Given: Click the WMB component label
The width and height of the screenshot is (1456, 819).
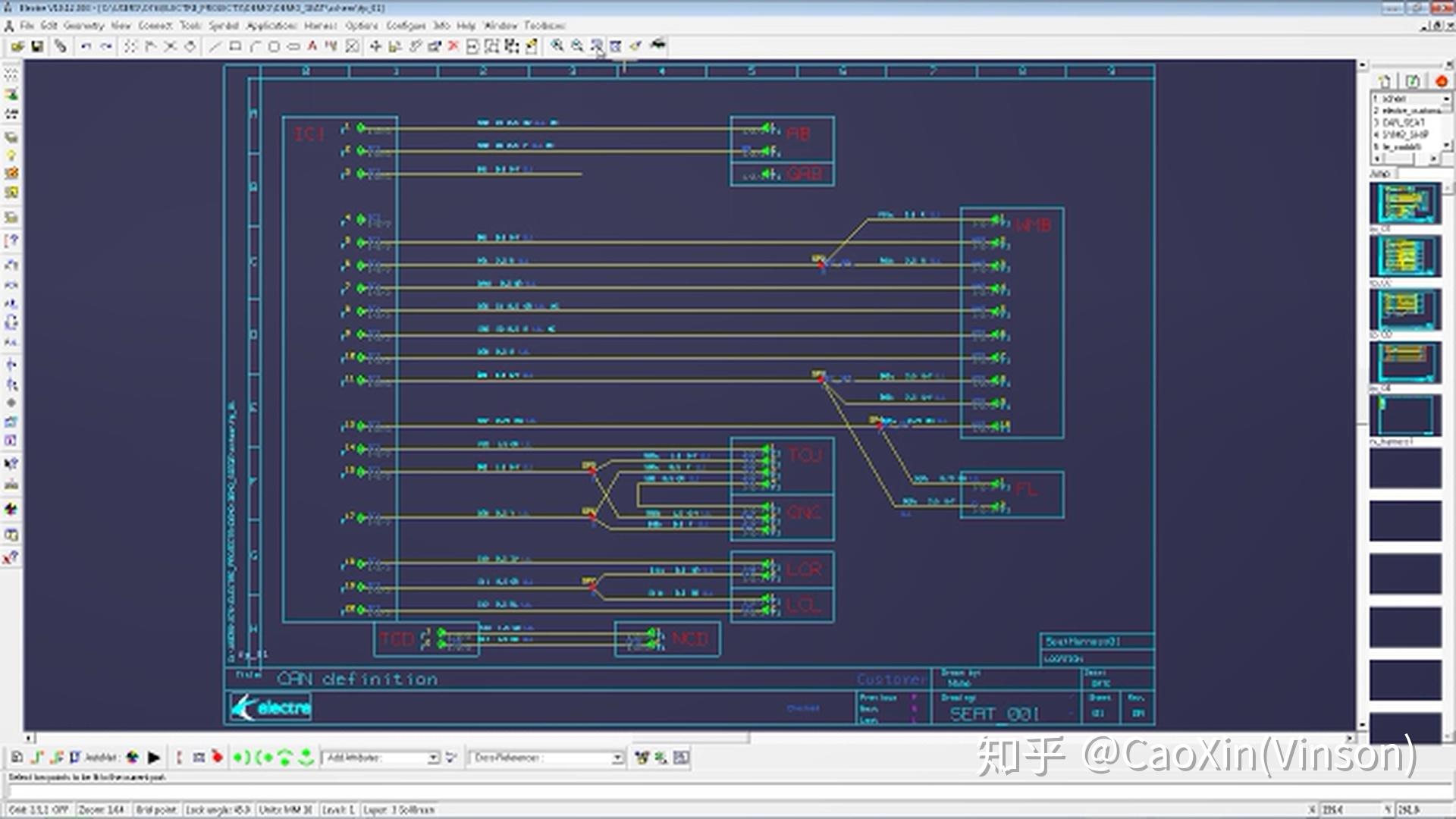Looking at the screenshot, I should (1034, 225).
